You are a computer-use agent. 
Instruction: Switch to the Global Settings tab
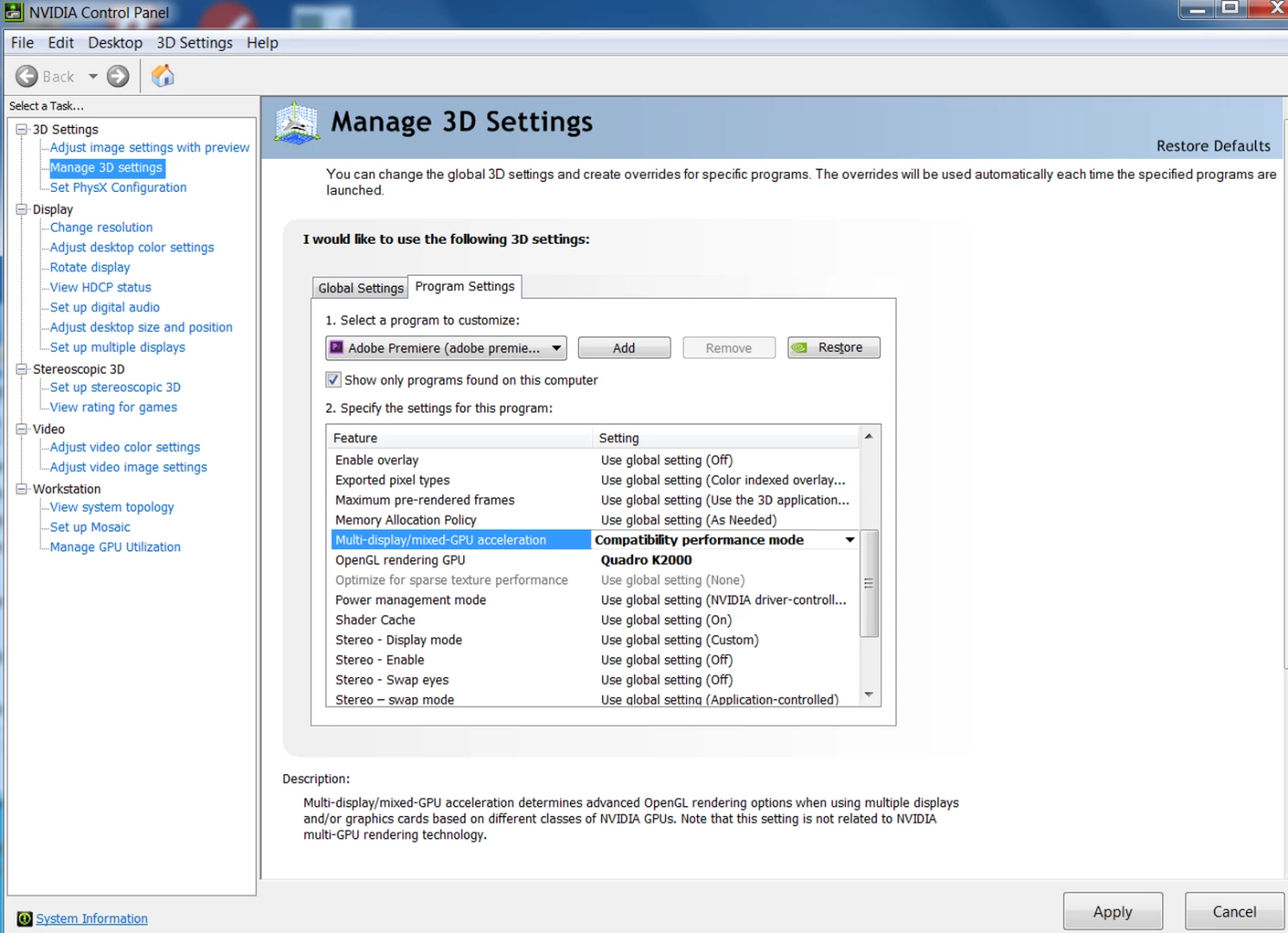(360, 288)
